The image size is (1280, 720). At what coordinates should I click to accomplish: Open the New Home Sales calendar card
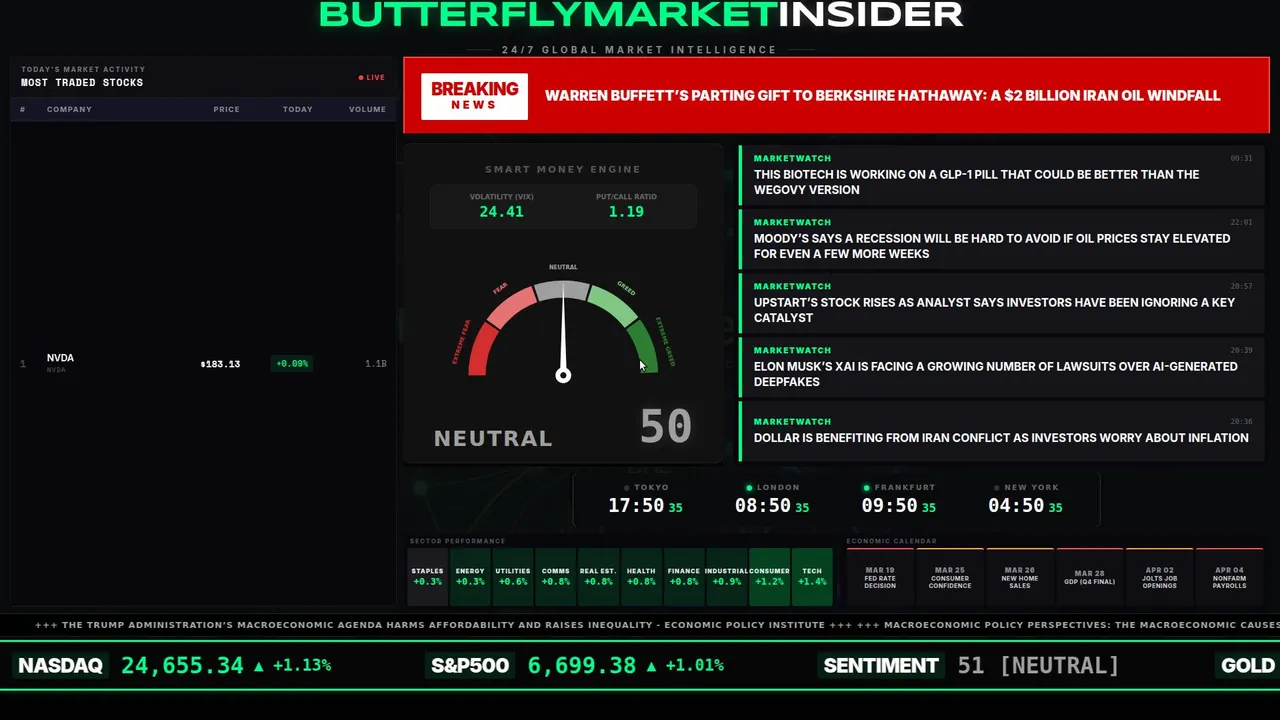click(1020, 577)
